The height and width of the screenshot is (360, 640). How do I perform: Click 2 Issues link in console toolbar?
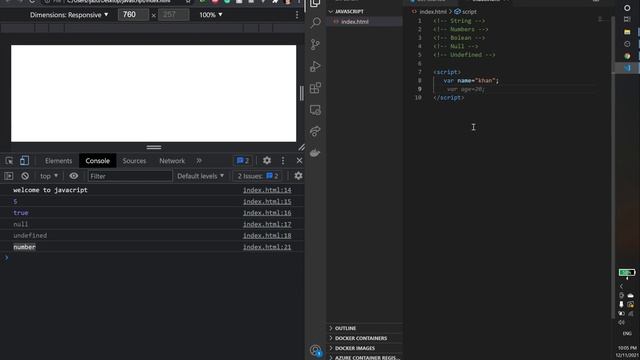[x=258, y=176]
